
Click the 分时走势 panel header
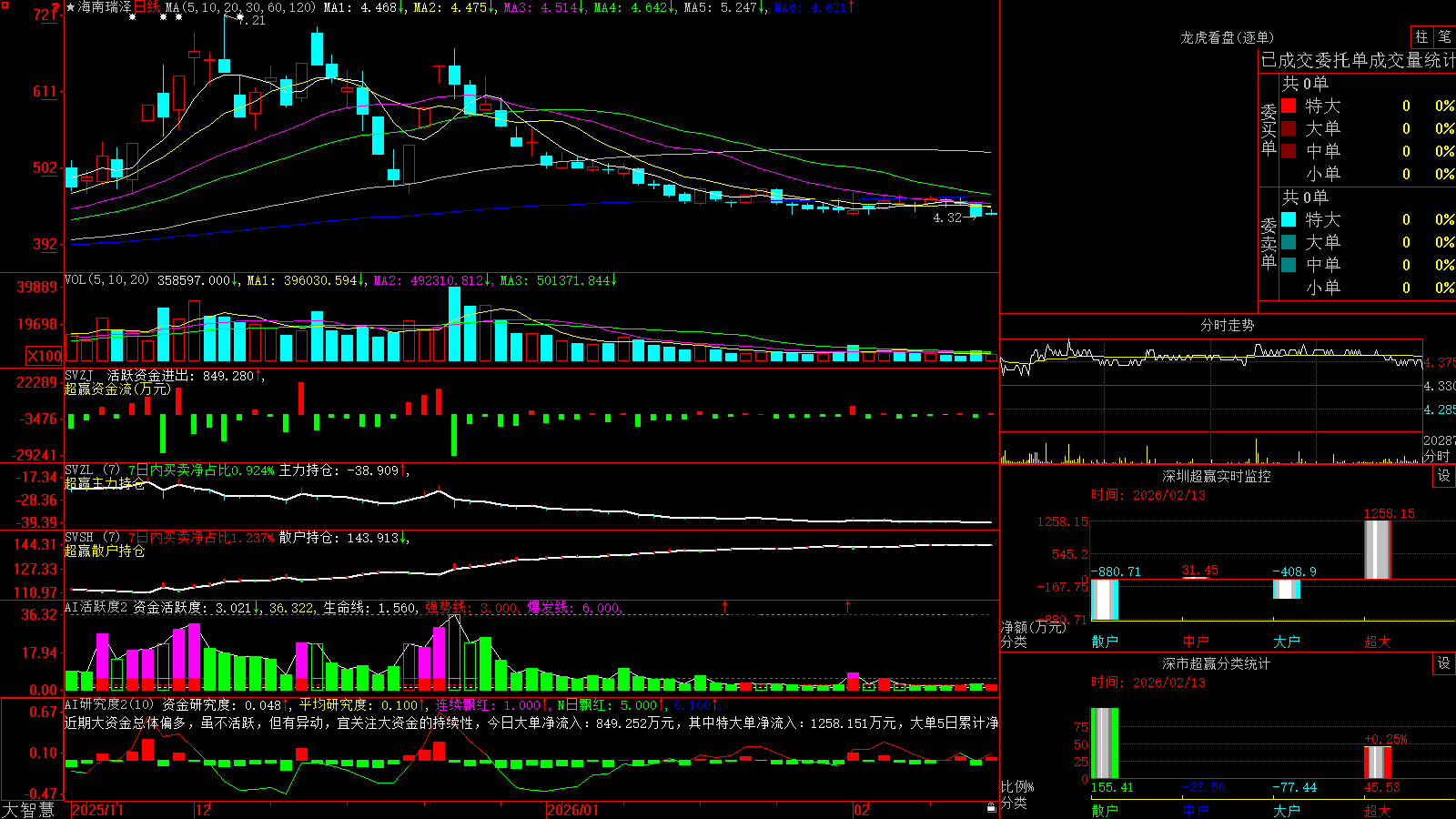(x=1227, y=325)
